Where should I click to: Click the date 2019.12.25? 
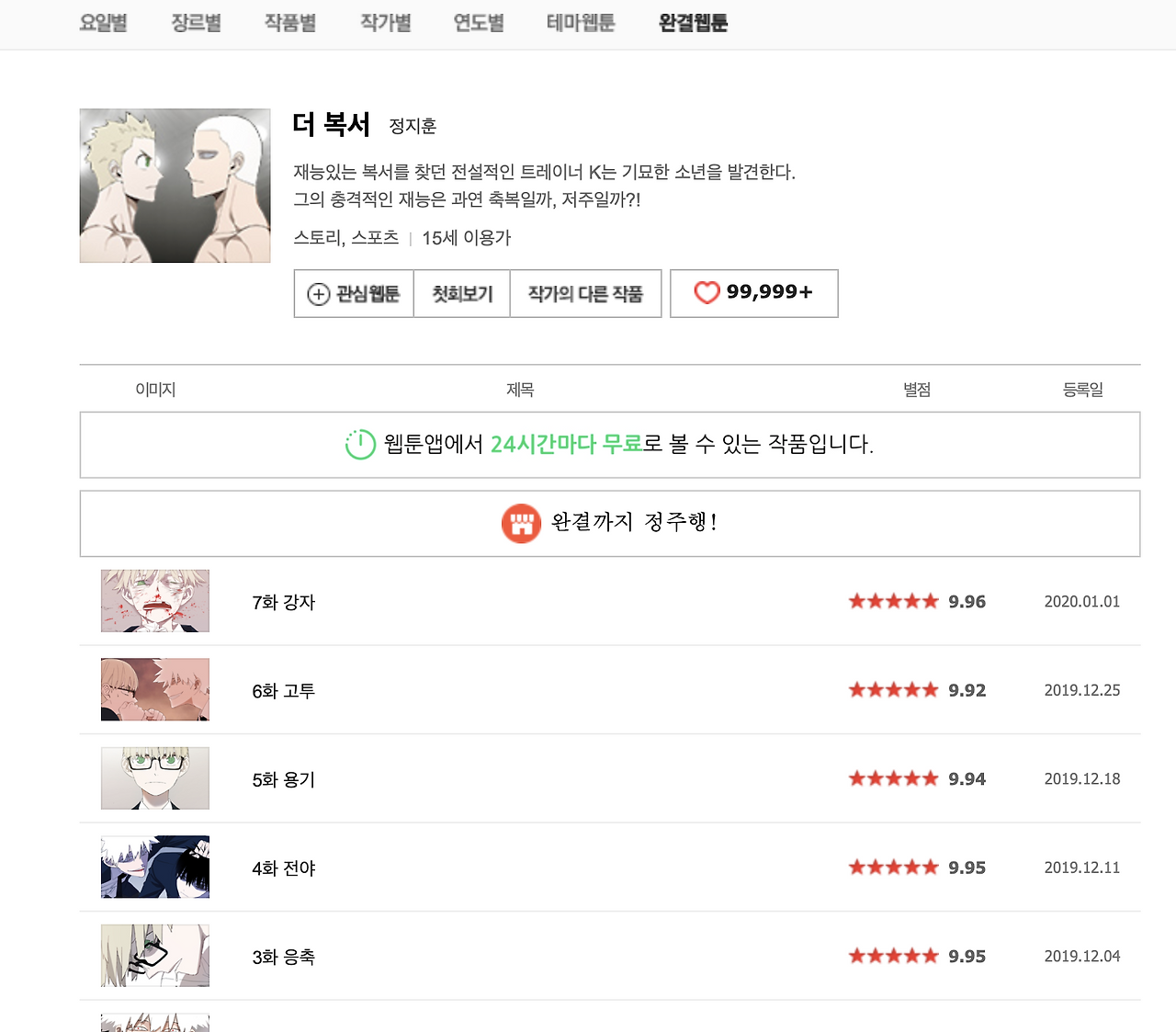pyautogui.click(x=1082, y=690)
